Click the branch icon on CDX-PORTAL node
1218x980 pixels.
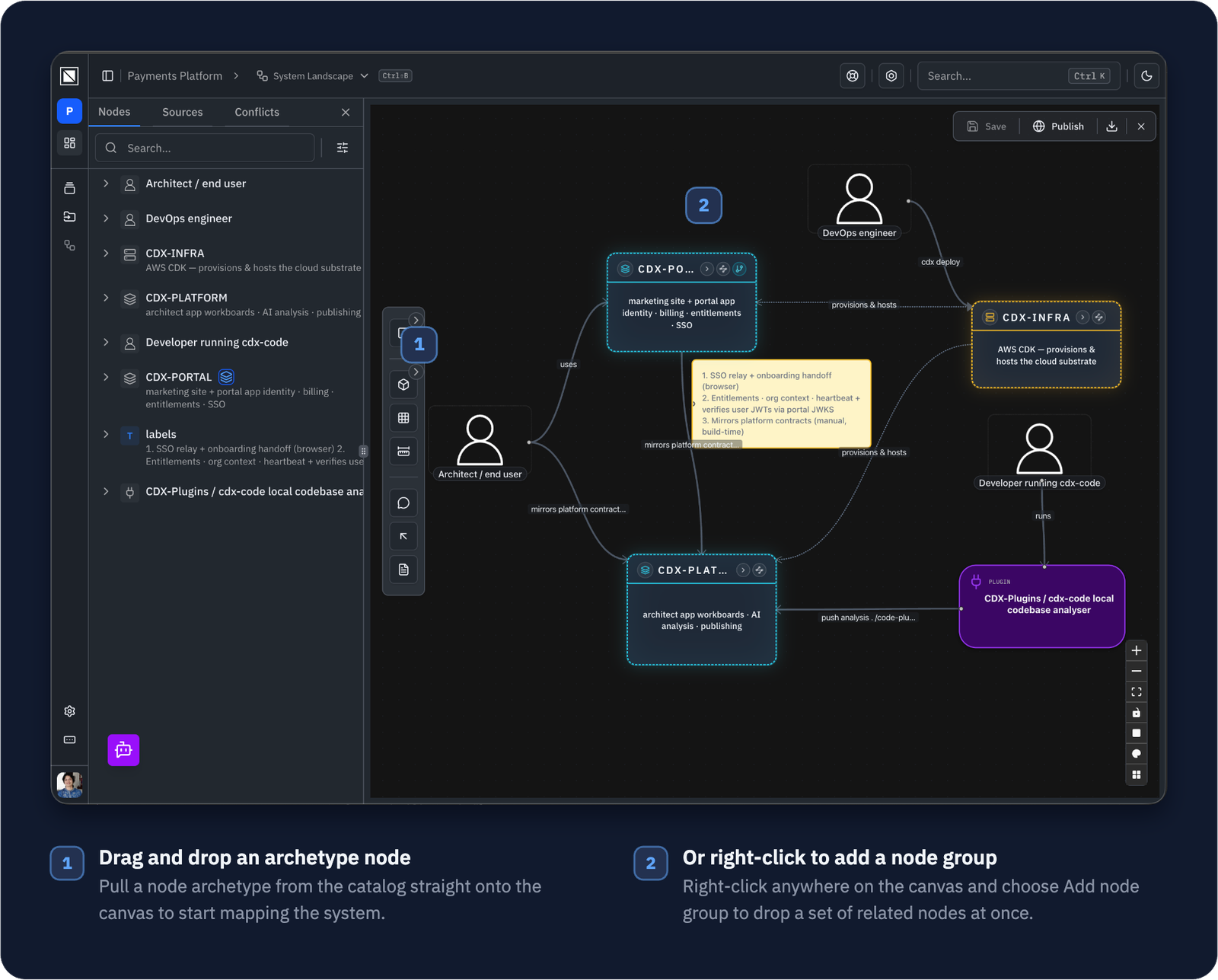click(x=739, y=269)
